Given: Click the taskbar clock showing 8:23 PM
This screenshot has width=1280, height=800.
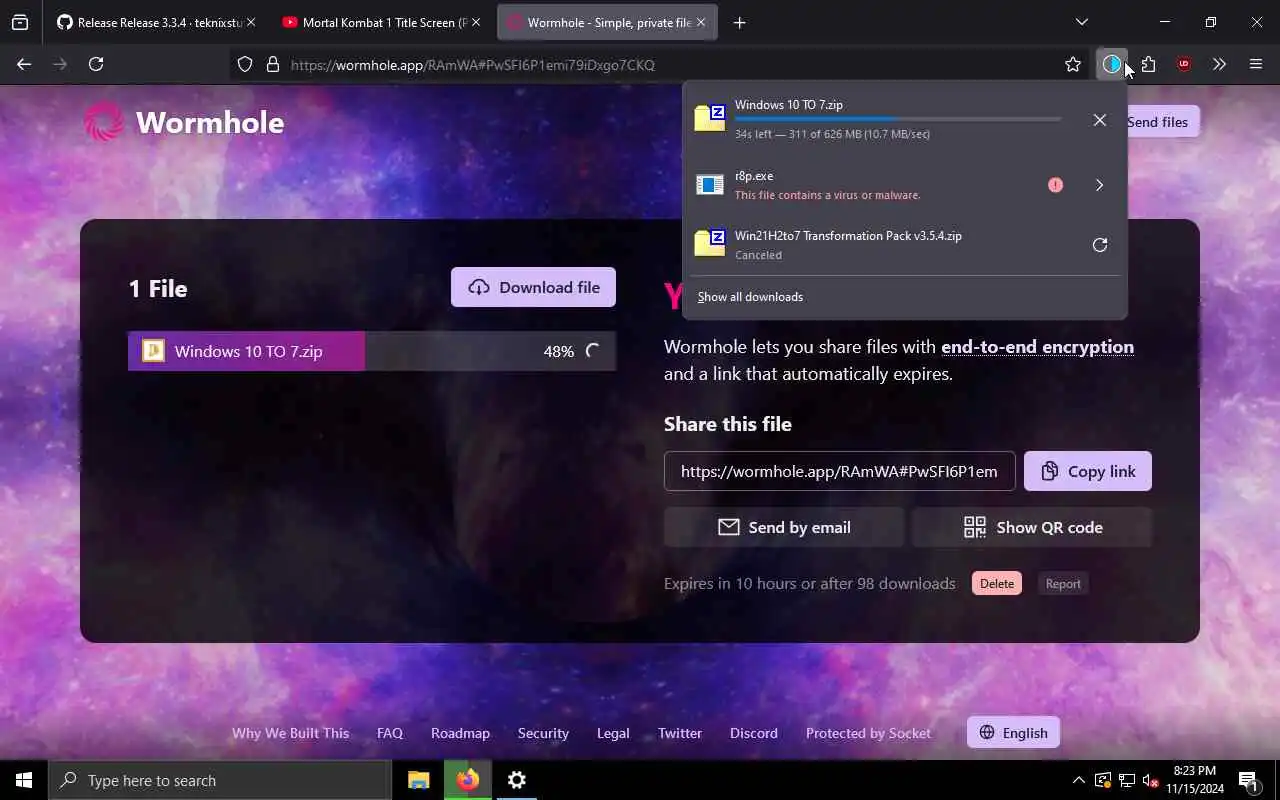Looking at the screenshot, I should 1194,780.
